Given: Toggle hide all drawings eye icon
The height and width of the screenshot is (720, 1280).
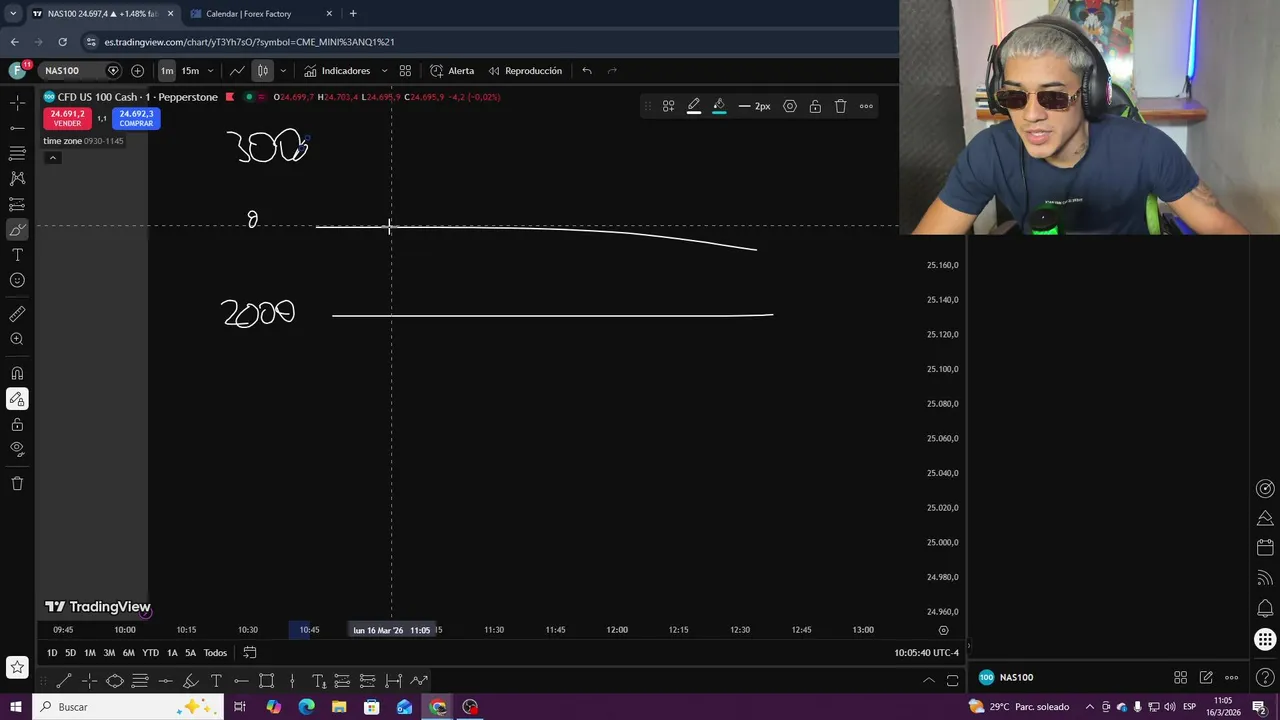Looking at the screenshot, I should pos(17,449).
